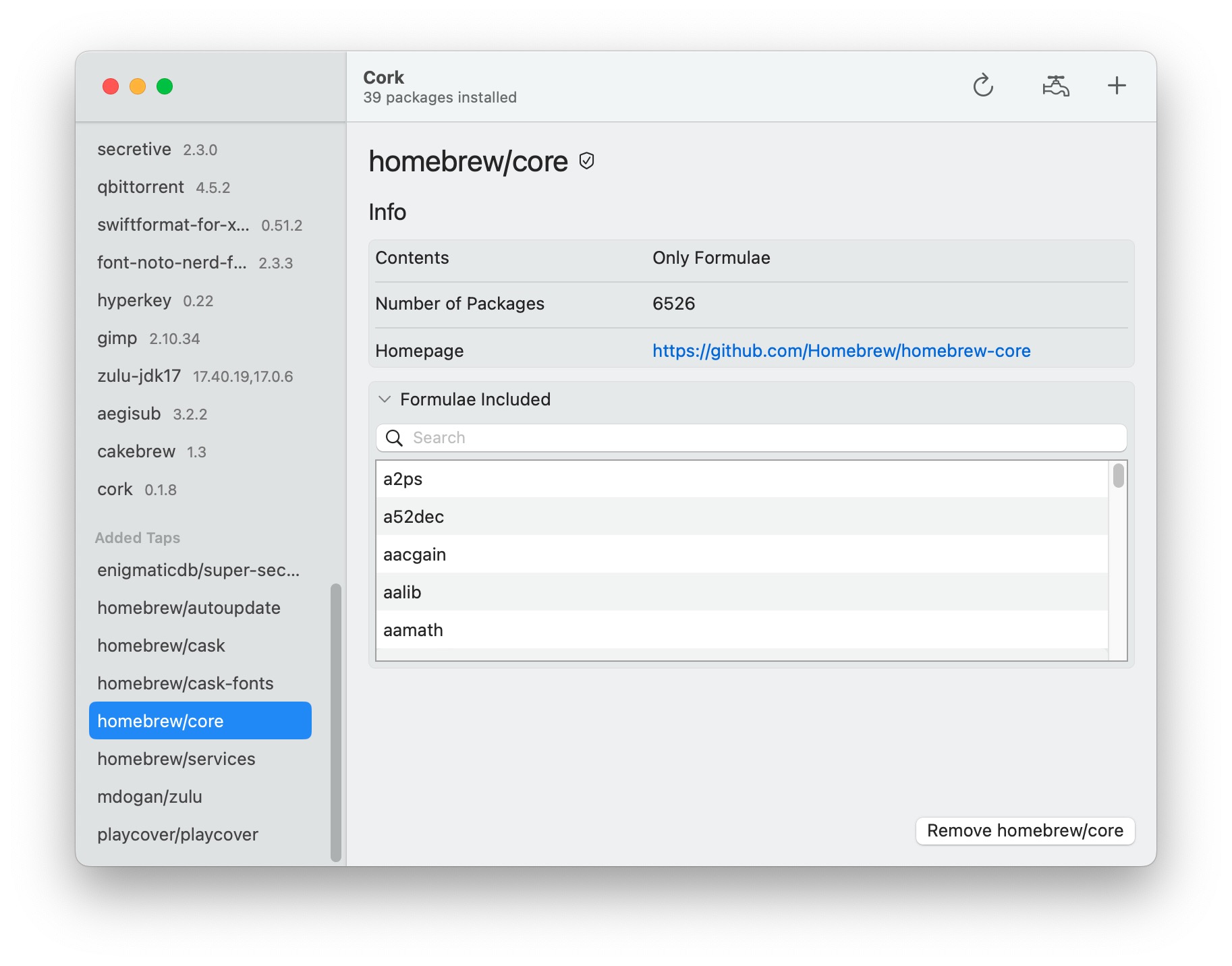
Task: Click the 6526 package count value
Action: point(673,304)
